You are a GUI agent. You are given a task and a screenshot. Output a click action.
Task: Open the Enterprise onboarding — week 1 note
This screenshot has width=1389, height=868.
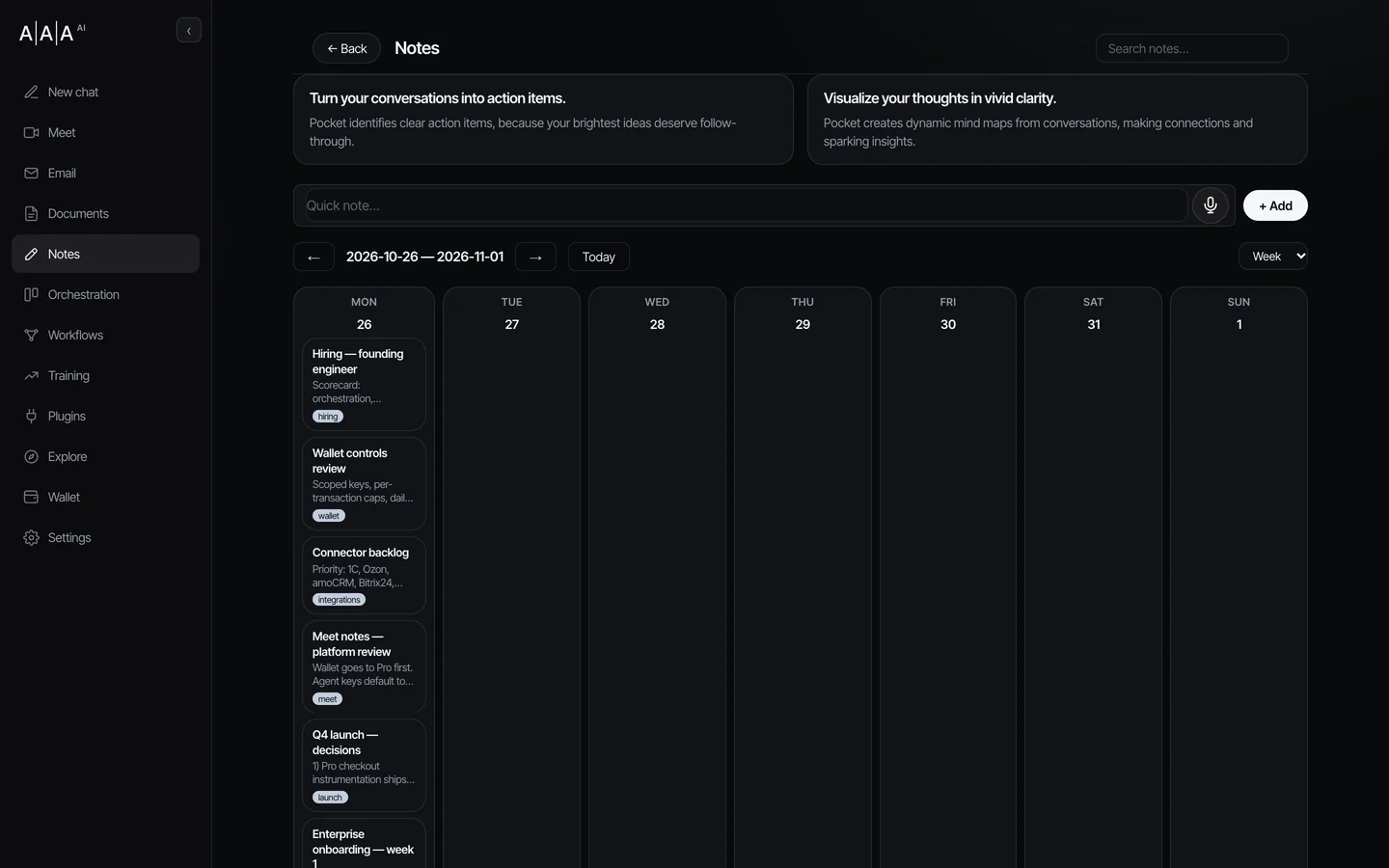[x=364, y=845]
